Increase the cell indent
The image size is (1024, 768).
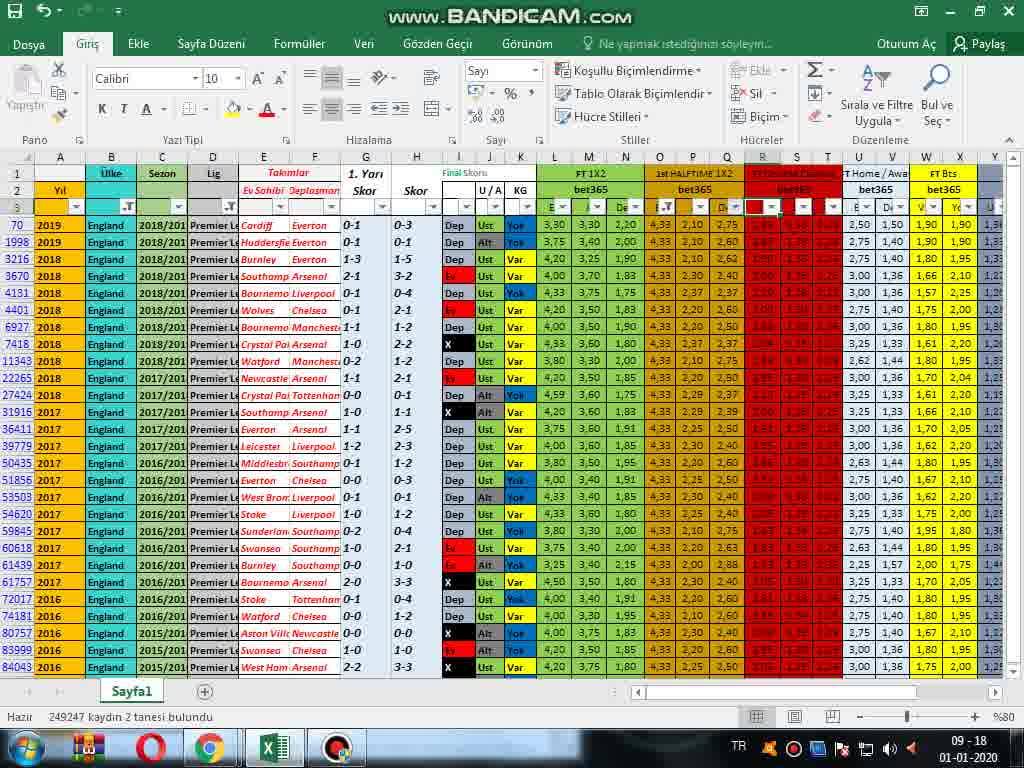point(400,108)
